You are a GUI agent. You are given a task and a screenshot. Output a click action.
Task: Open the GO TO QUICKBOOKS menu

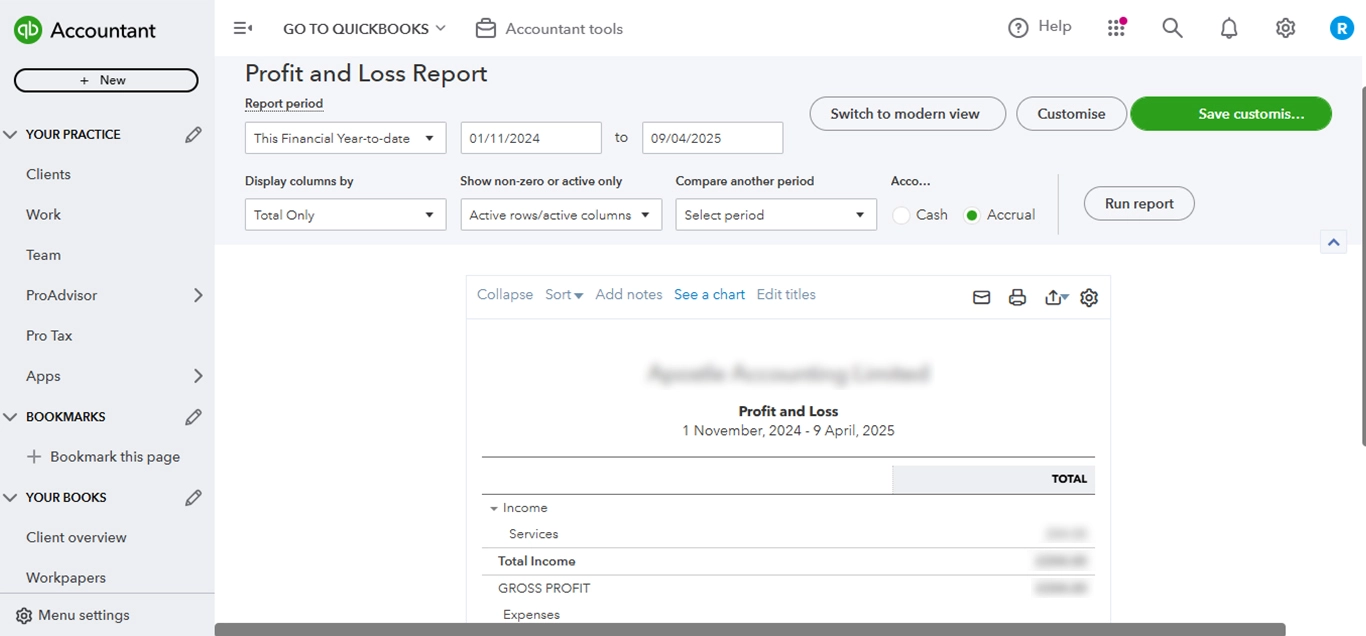pos(363,28)
